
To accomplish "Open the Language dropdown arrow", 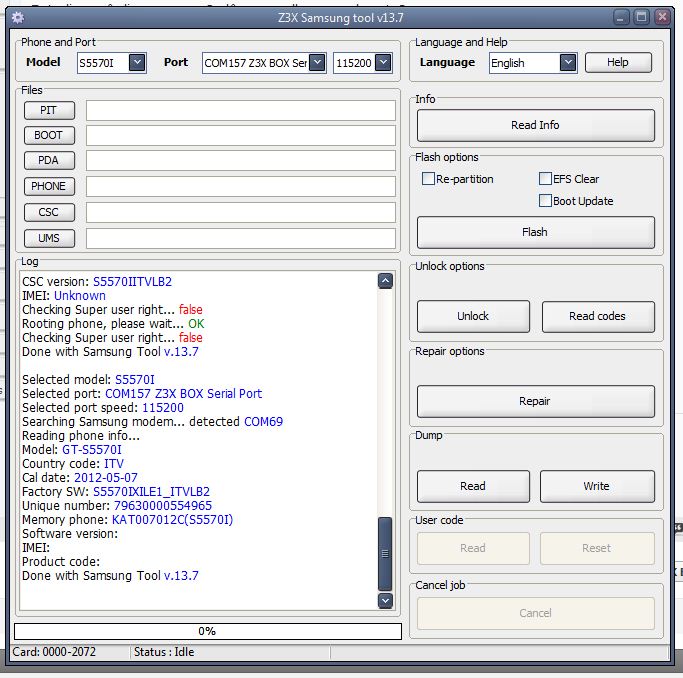I will click(568, 63).
